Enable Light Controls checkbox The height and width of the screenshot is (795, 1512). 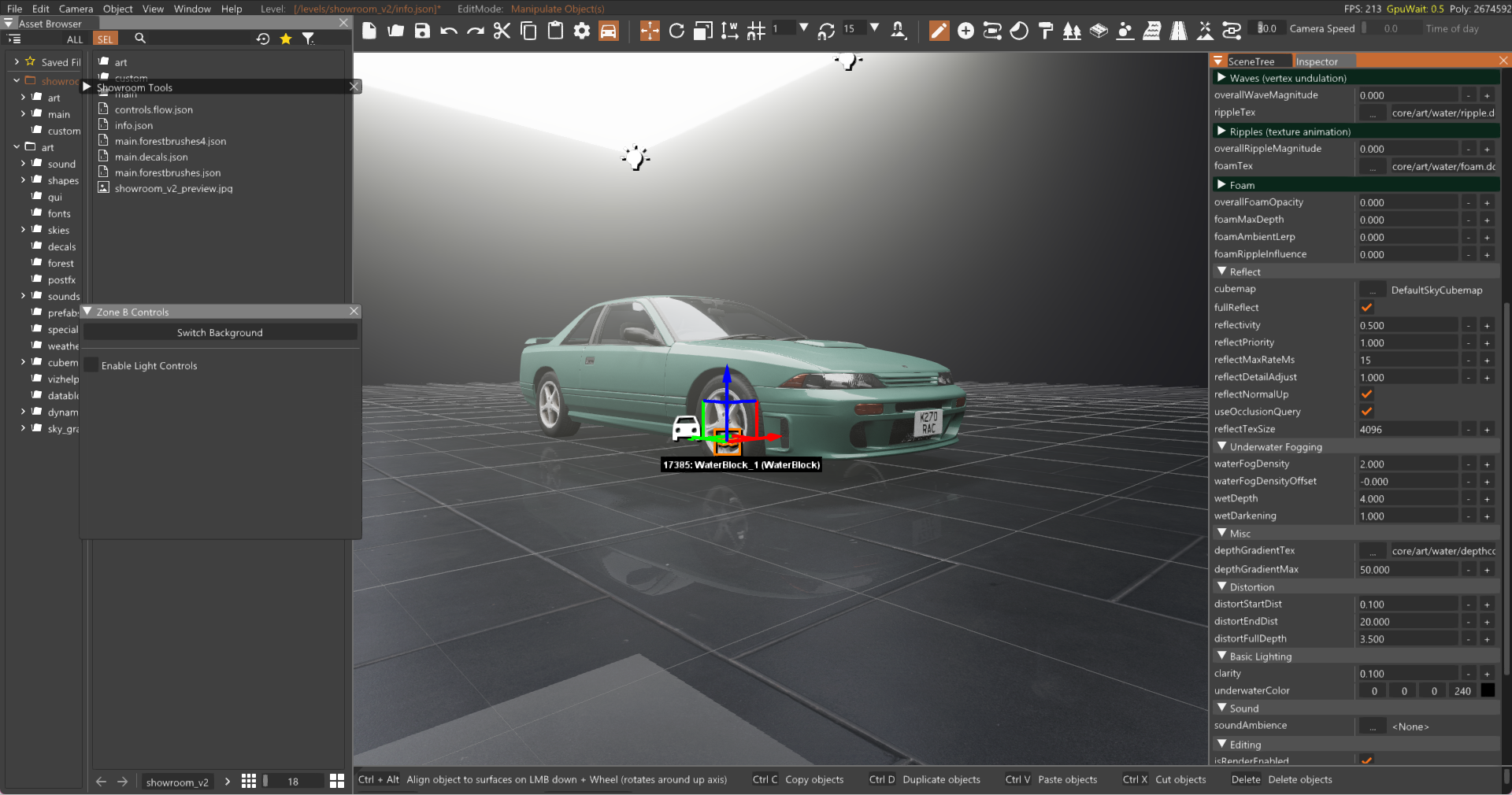(92, 365)
